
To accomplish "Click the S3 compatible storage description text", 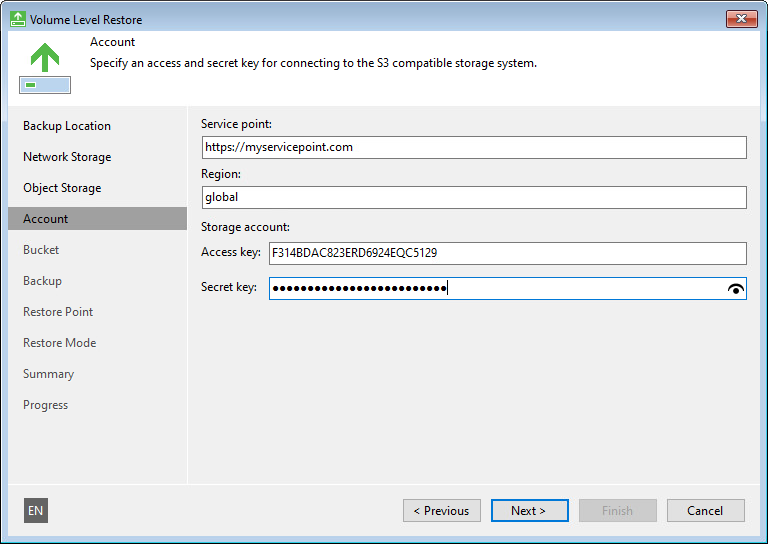I will pos(313,63).
